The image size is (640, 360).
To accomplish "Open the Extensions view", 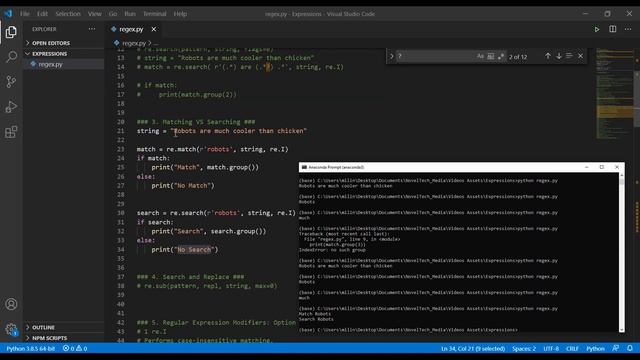I will coord(11,132).
